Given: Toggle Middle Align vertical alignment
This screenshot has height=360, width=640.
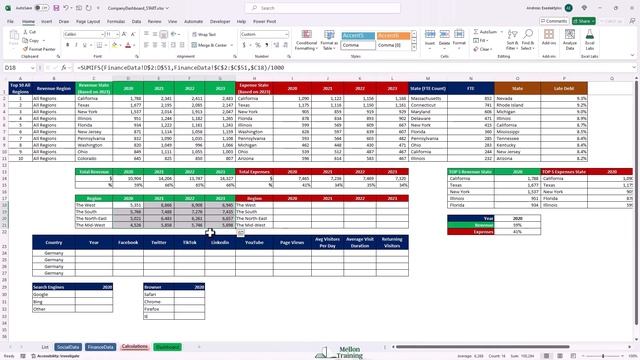Looking at the screenshot, I should tap(155, 34).
